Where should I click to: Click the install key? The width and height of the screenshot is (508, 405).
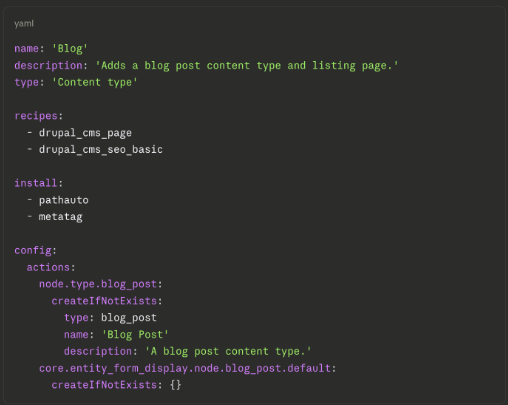click(36, 183)
